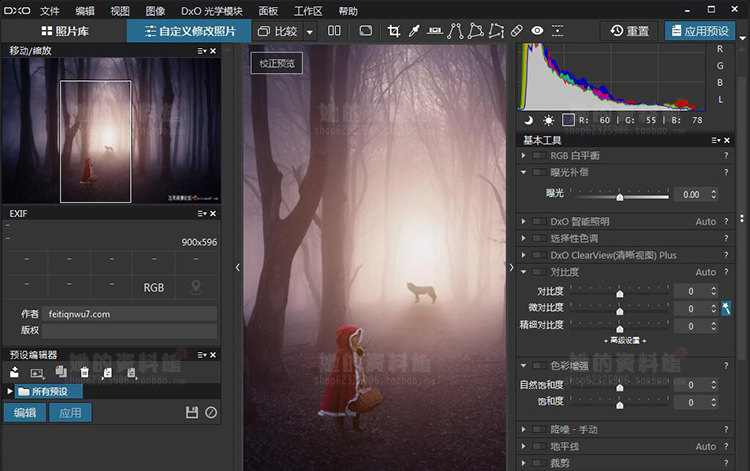This screenshot has width=750, height=471.
Task: Activate the repair eraser tool
Action: click(517, 31)
